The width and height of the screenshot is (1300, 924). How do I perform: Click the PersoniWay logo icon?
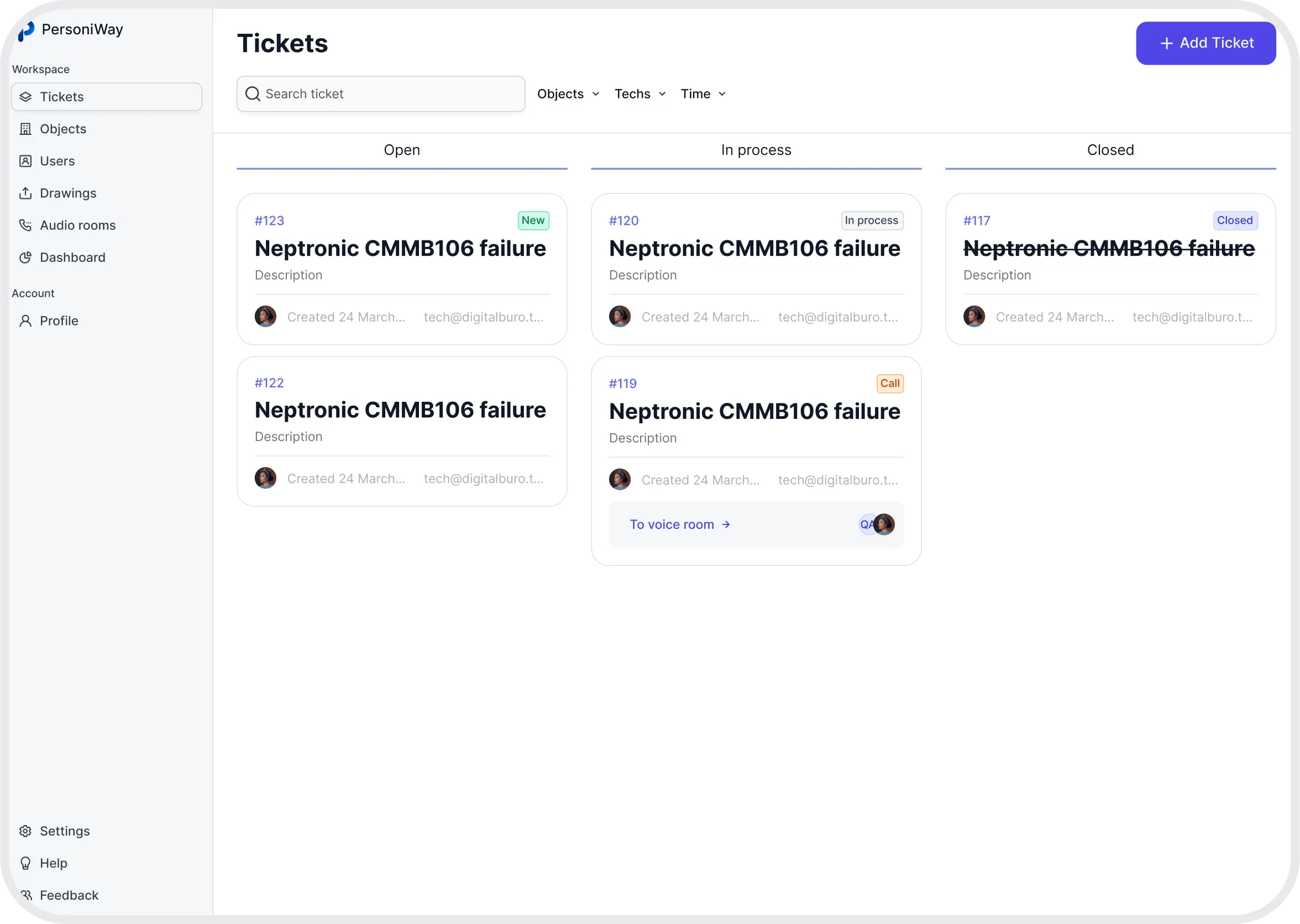pyautogui.click(x=26, y=31)
